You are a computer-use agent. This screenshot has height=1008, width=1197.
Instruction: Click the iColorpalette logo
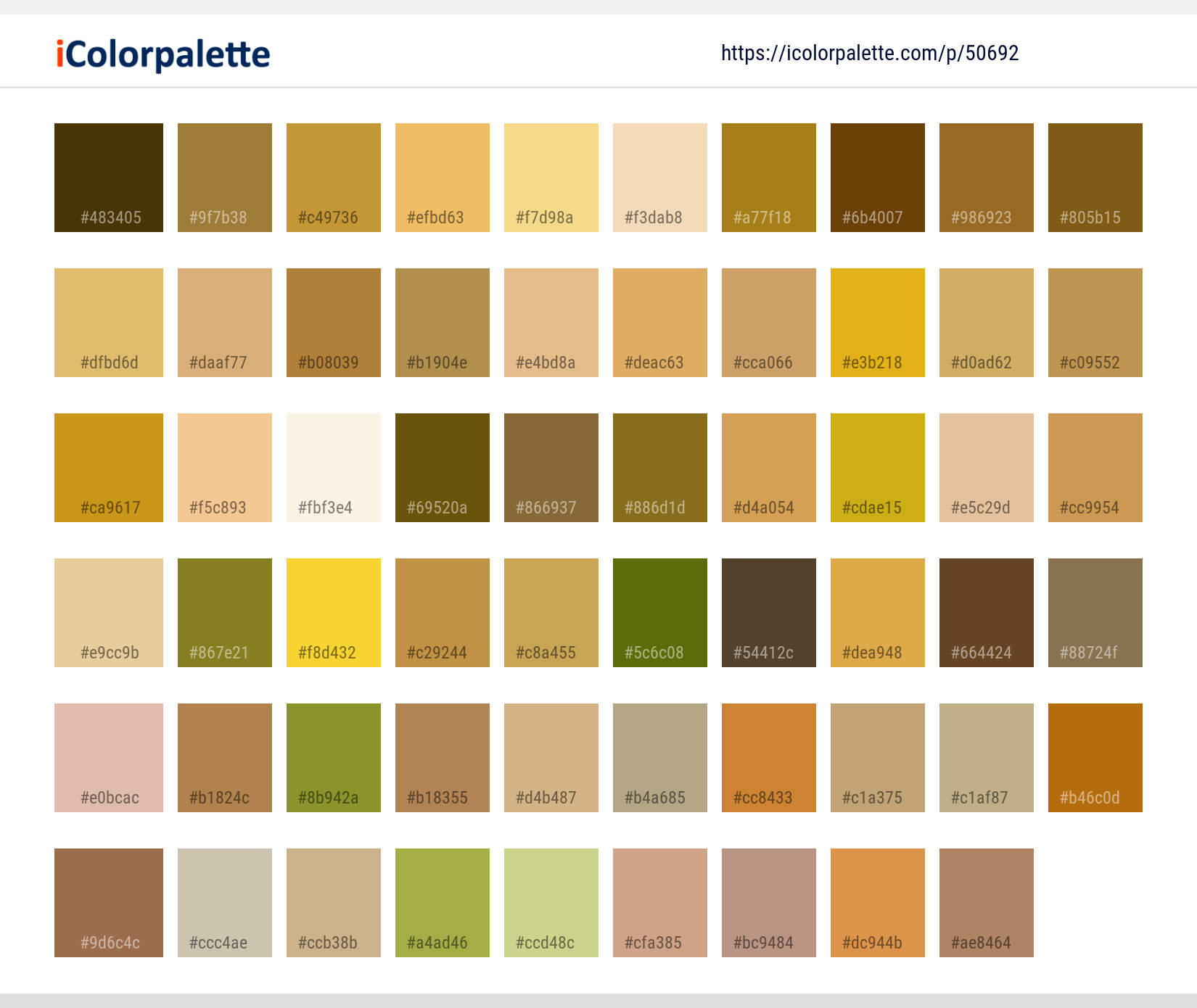[x=161, y=53]
